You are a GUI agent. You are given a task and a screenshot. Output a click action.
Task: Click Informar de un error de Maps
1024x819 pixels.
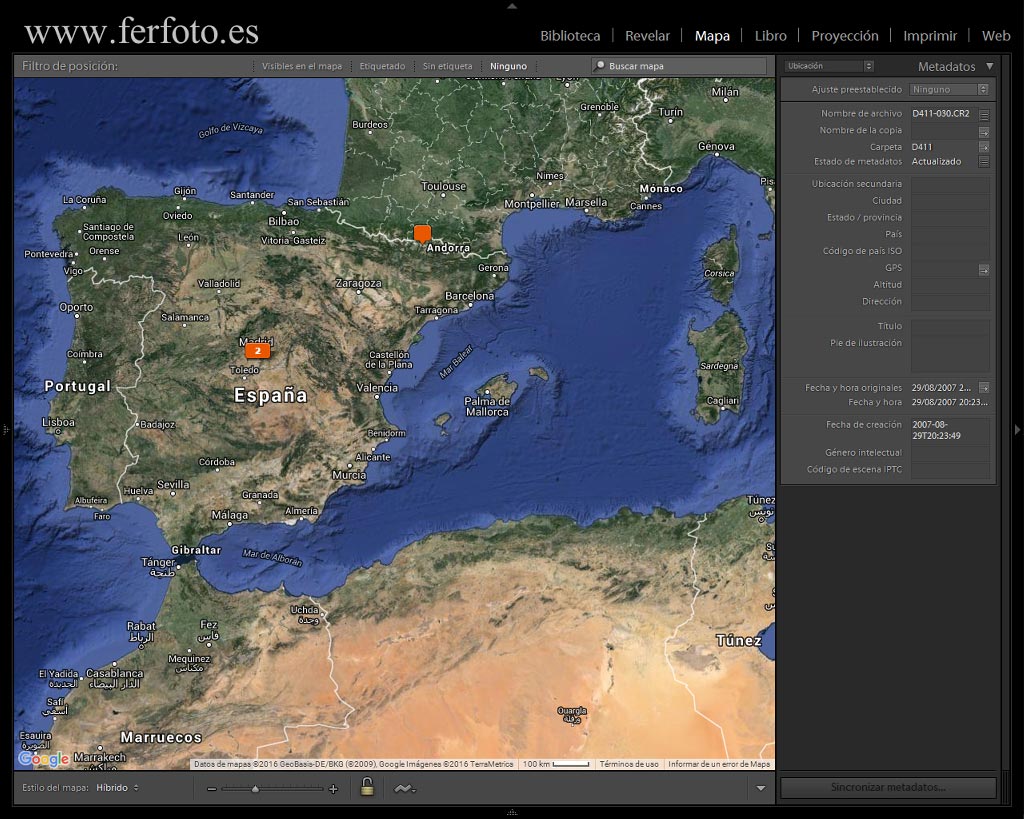click(x=719, y=763)
